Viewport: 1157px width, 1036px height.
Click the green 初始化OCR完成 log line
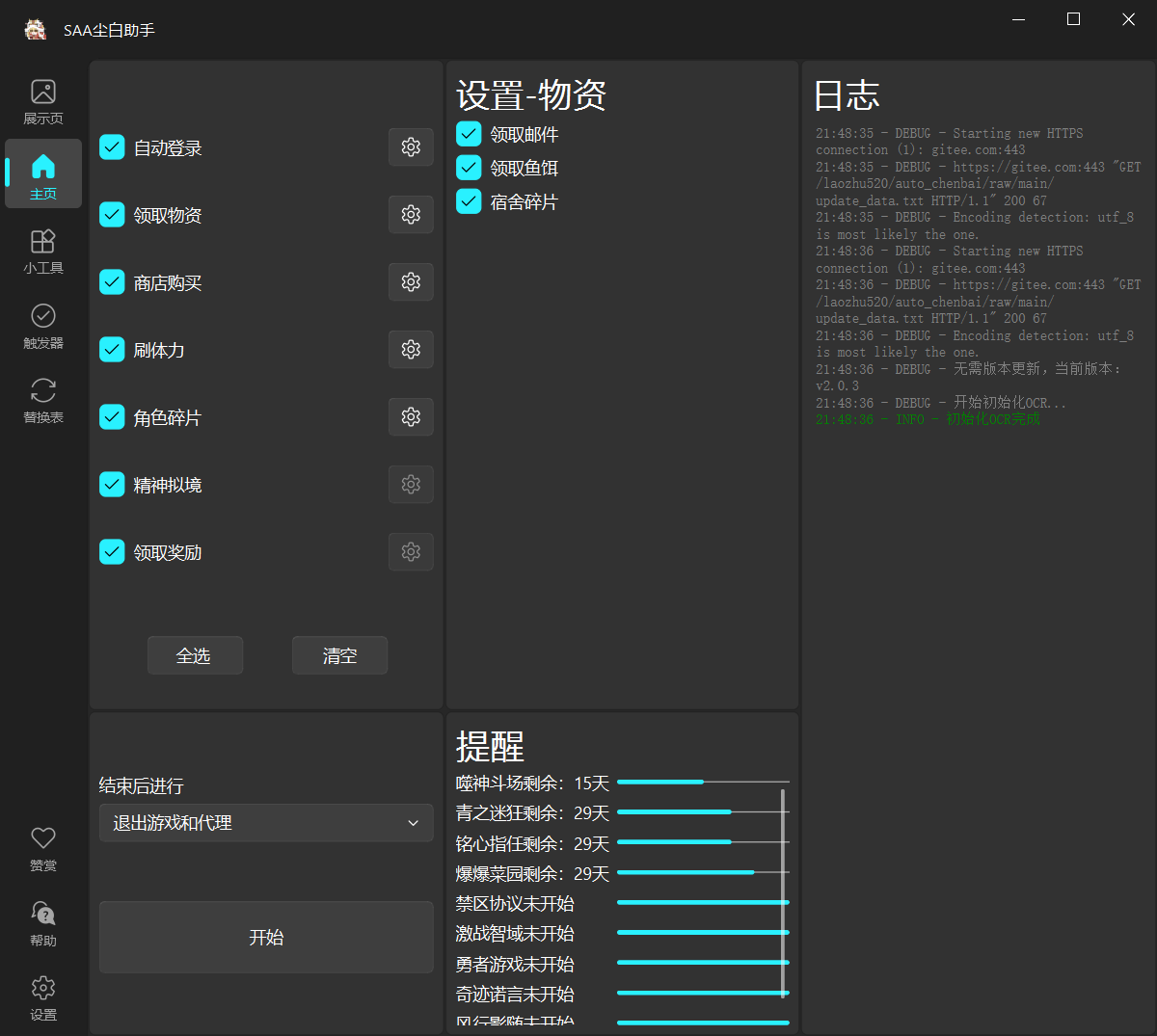tap(928, 419)
